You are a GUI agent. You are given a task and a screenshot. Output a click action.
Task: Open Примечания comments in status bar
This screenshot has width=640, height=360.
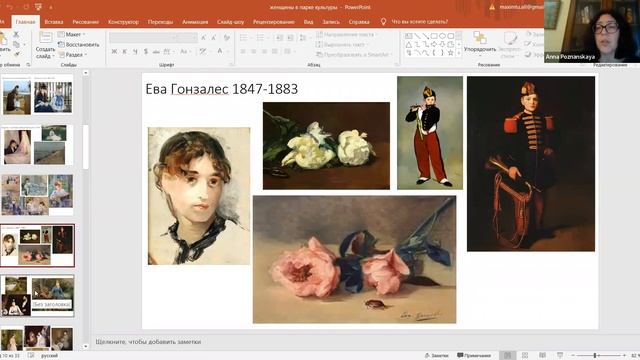tap(473, 356)
